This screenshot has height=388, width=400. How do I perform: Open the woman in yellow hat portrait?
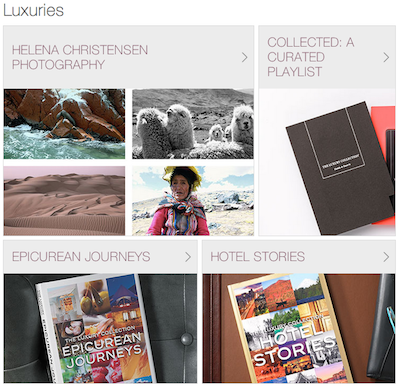(193, 201)
